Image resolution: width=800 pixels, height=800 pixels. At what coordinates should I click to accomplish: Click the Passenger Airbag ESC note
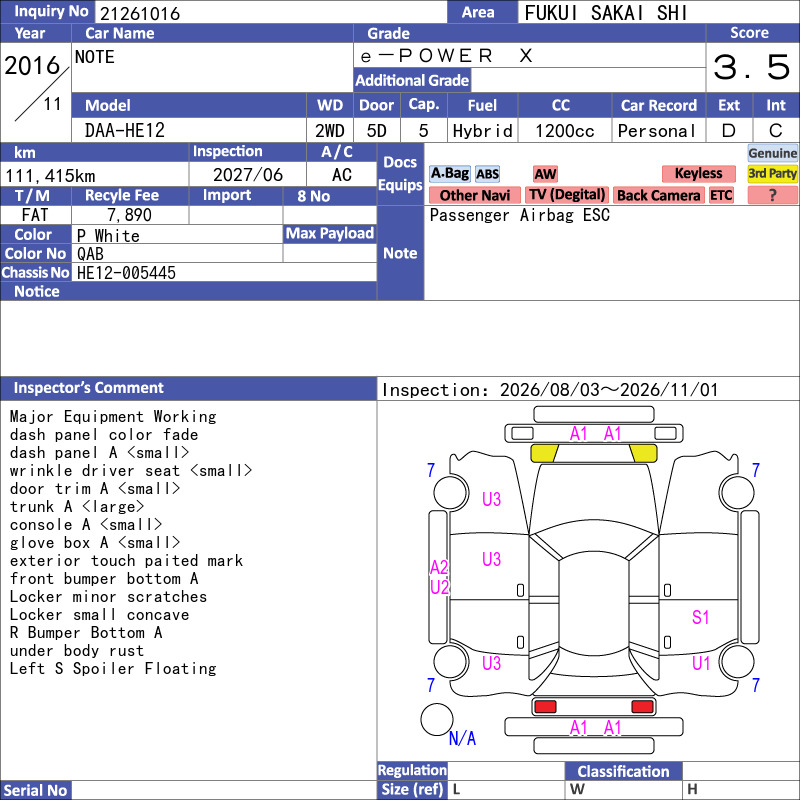tap(519, 215)
